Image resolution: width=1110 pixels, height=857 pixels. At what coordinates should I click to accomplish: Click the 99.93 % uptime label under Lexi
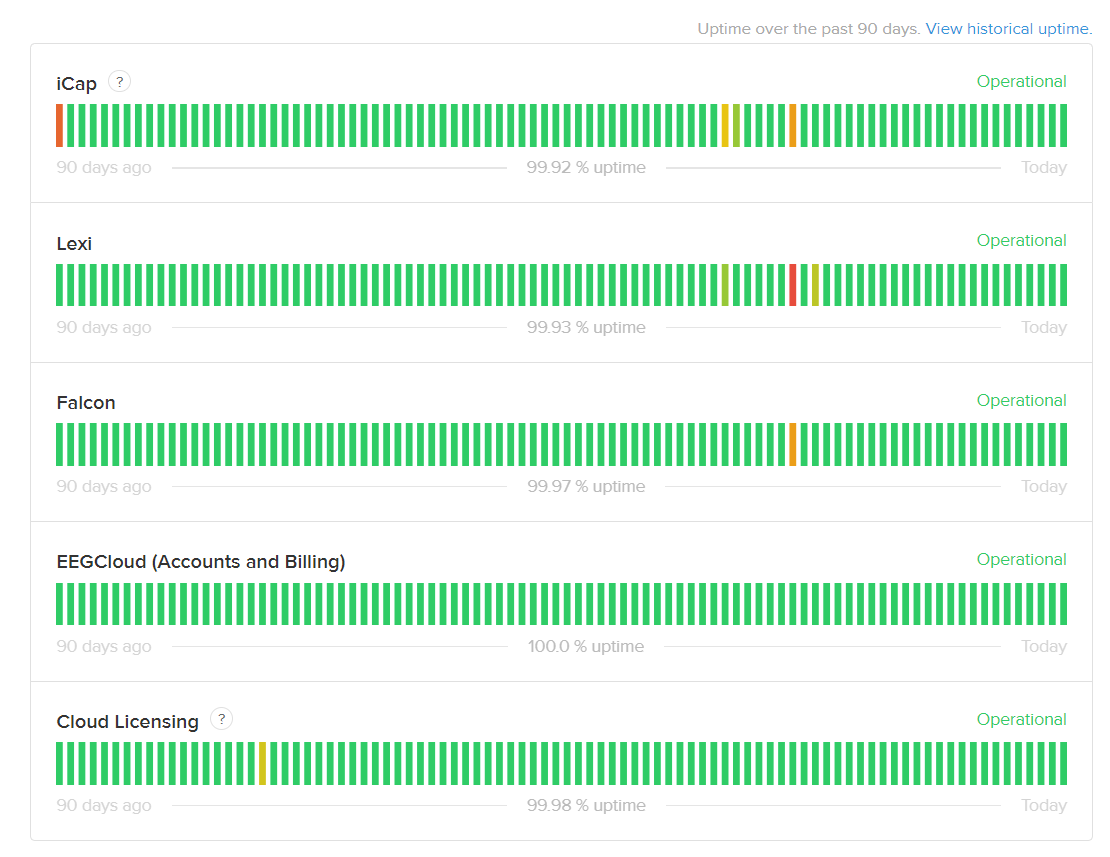point(586,328)
